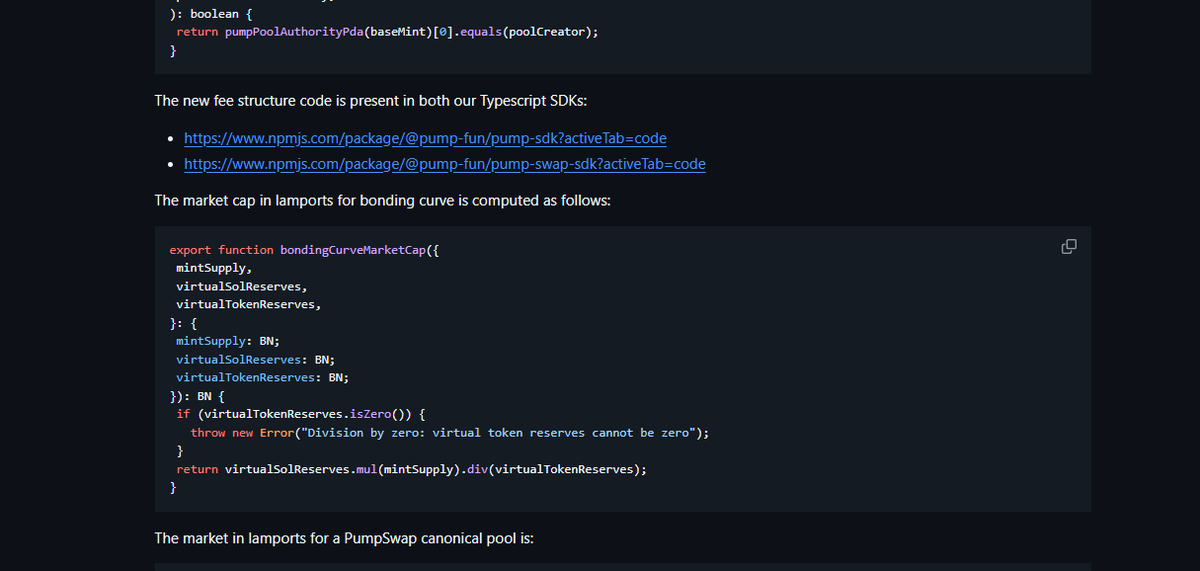Click the code line "export function bondingCurveMarketCap({"
The width and height of the screenshot is (1200, 571).
(x=304, y=250)
